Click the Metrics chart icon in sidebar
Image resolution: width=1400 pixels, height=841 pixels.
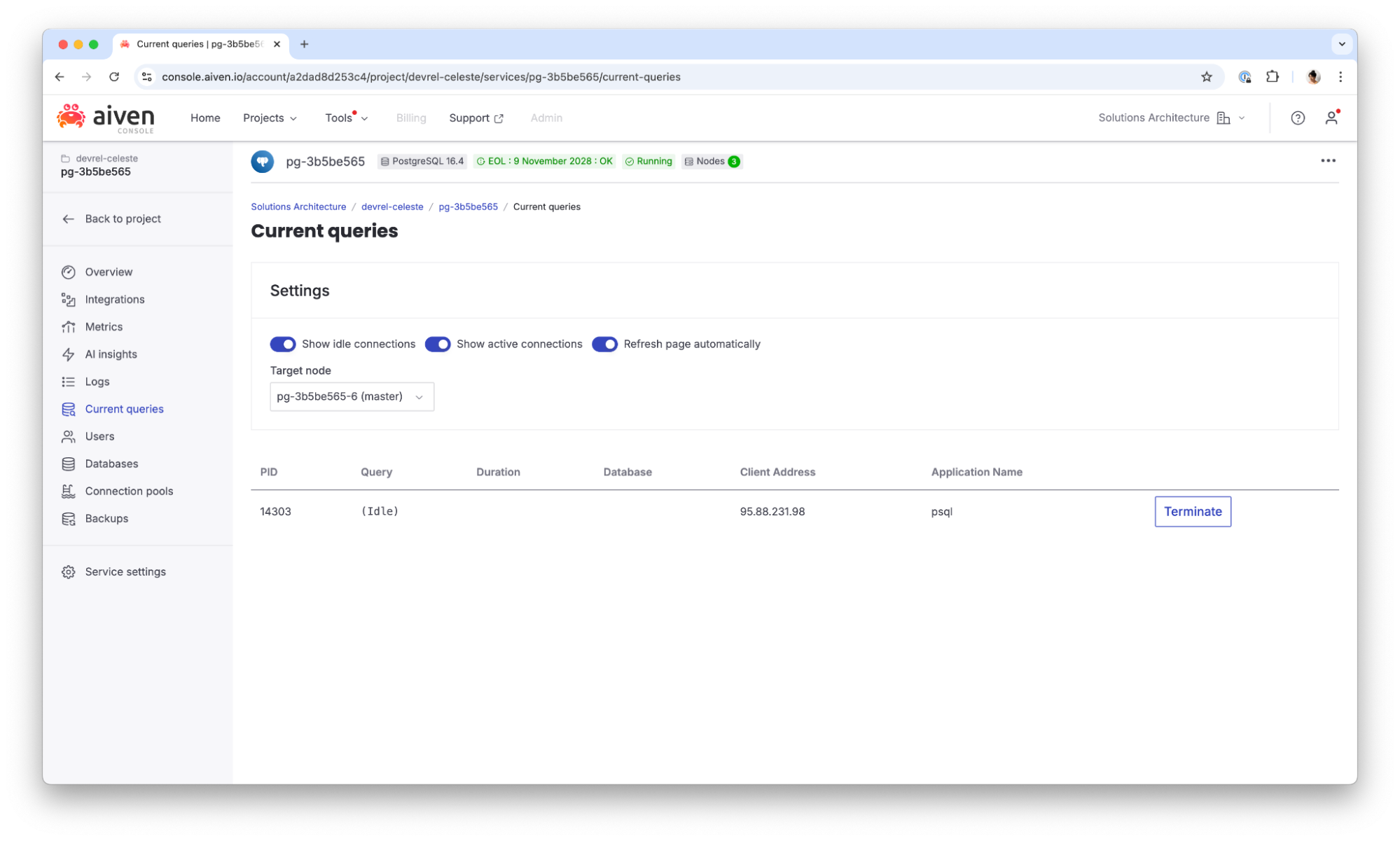tap(68, 327)
